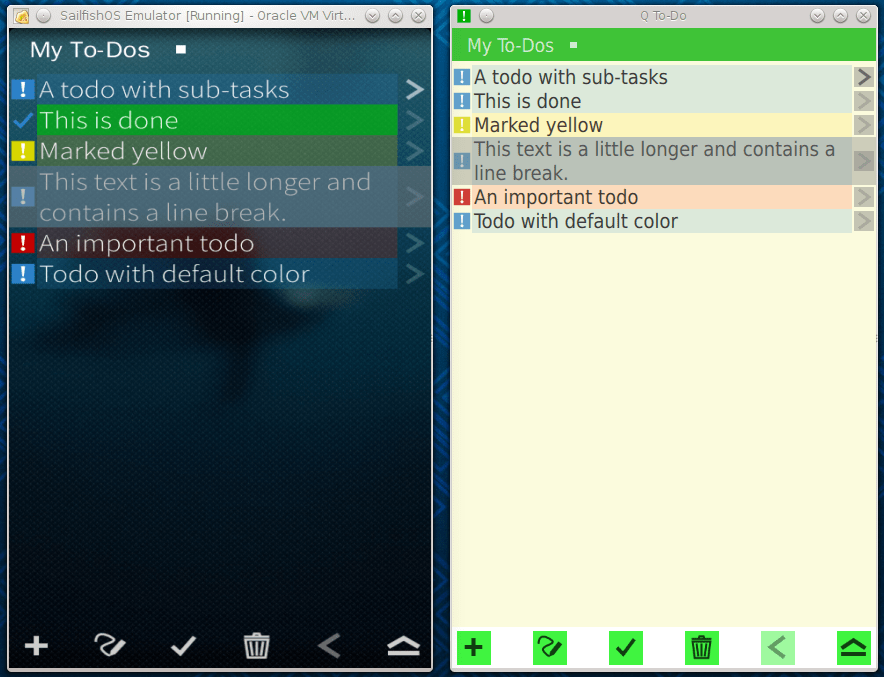Click the Q To-Do window title bar app icon
Screen dimensions: 884x677
coord(464,16)
